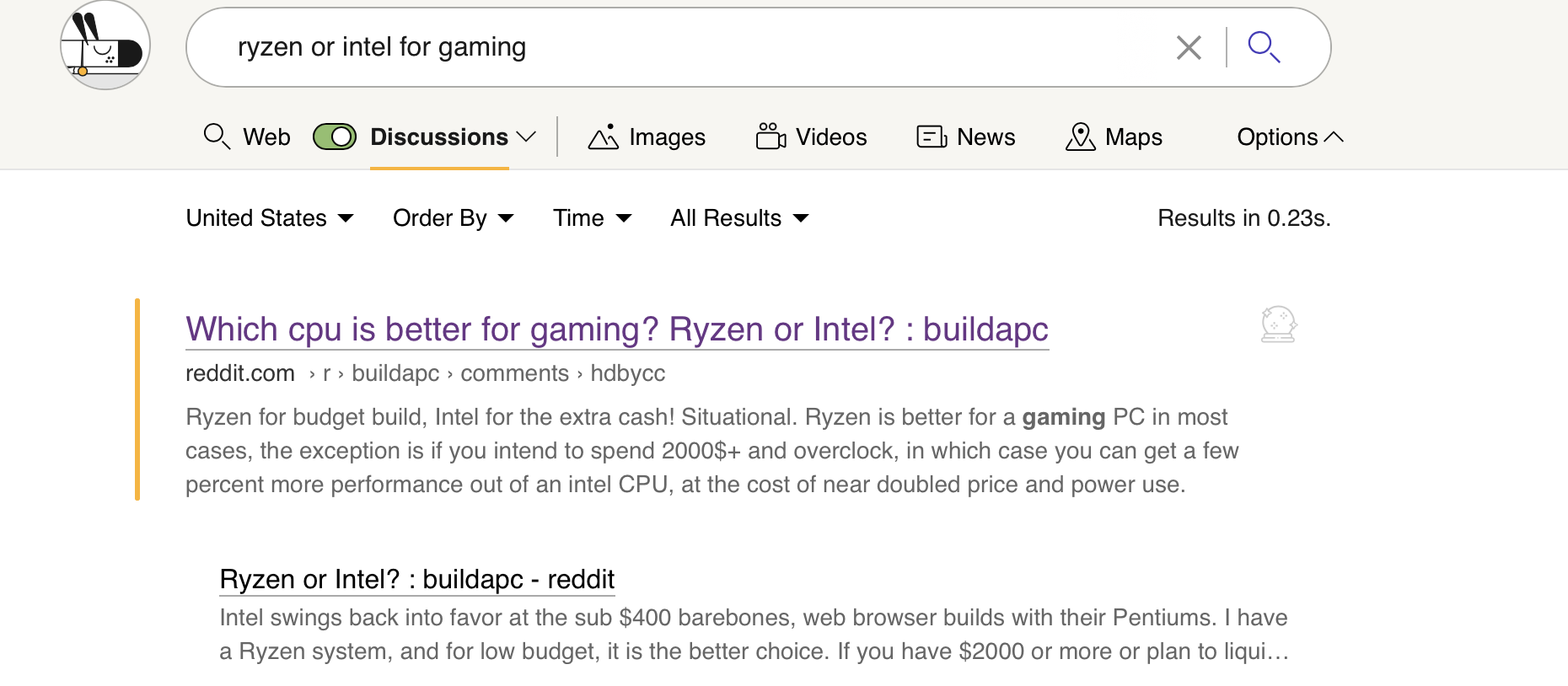Image resolution: width=1568 pixels, height=686 pixels.
Task: Open the Order By dropdown
Action: pyautogui.click(x=453, y=218)
